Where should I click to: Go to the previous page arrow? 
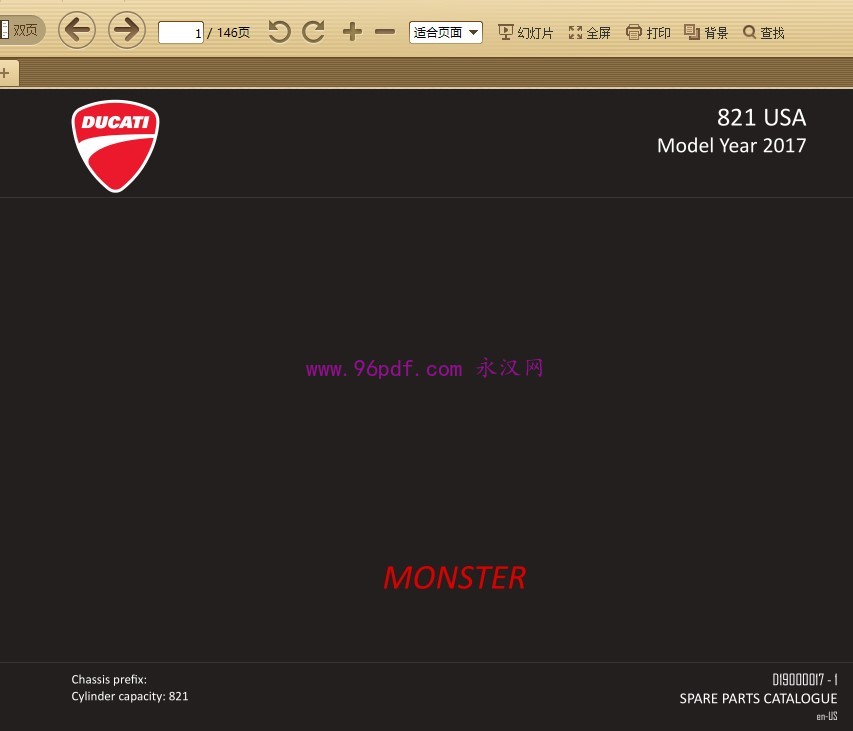77,30
